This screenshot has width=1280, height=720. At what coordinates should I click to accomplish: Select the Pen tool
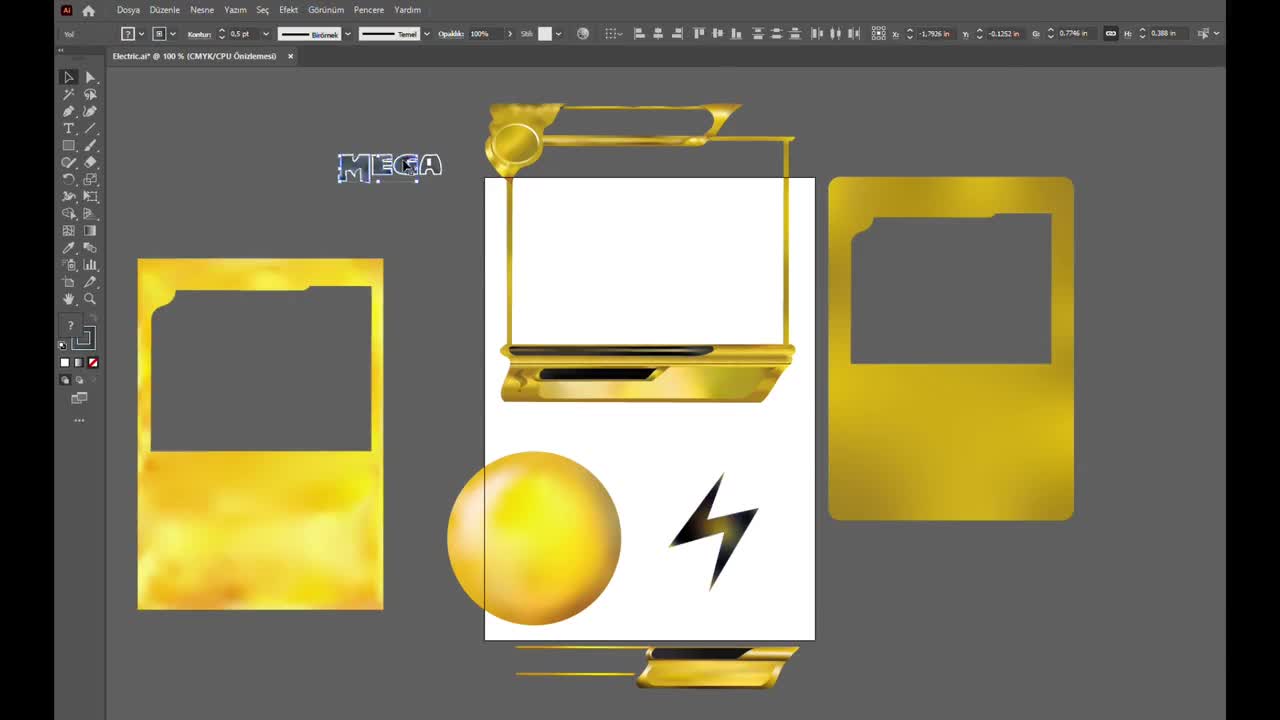click(x=68, y=111)
